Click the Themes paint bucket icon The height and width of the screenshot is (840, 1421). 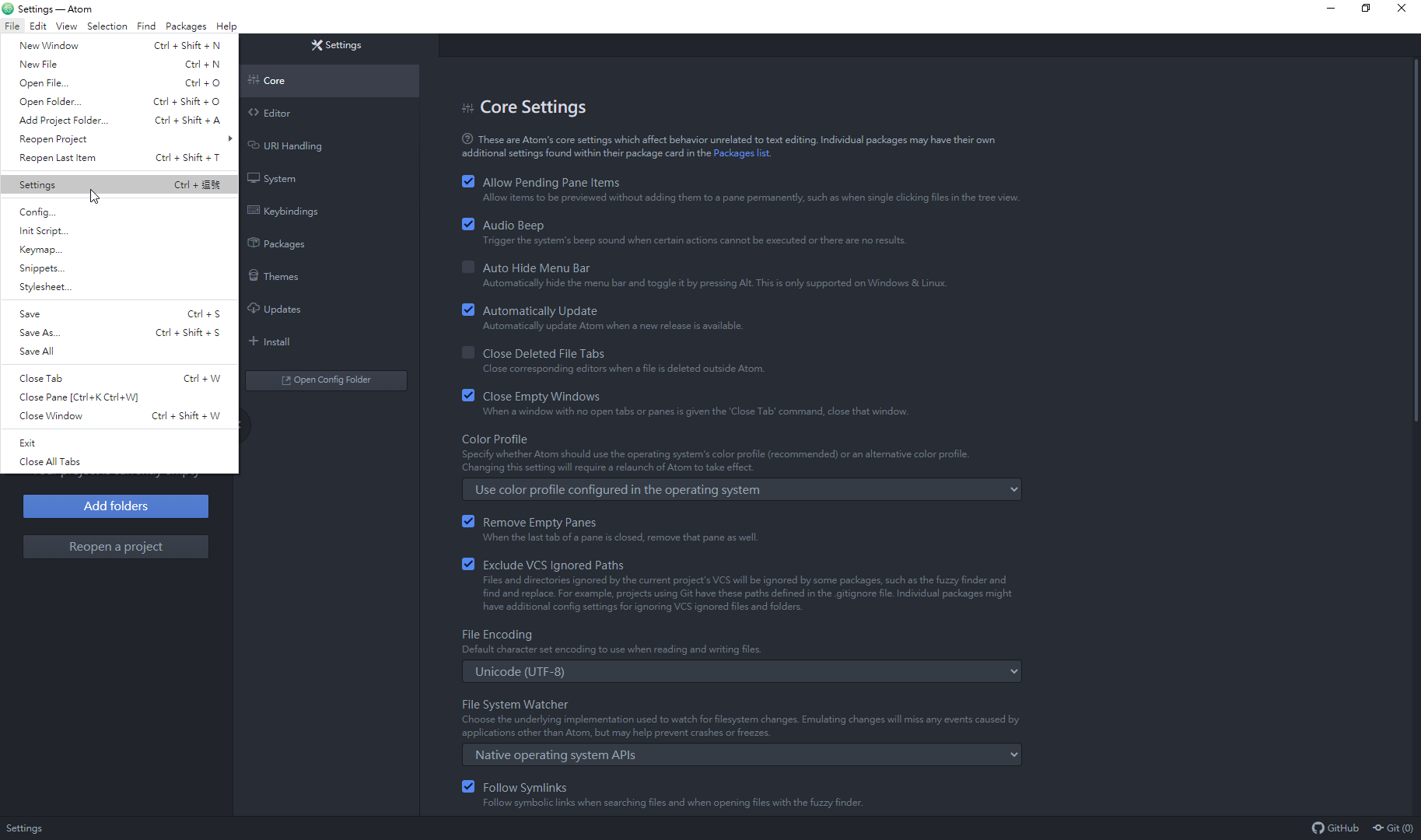point(254,276)
